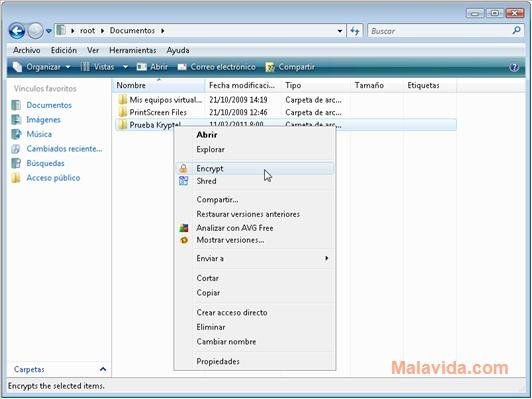Screen dimensions: 532x399
Task: Open Búsquedas in favorite links
Action: point(45,164)
